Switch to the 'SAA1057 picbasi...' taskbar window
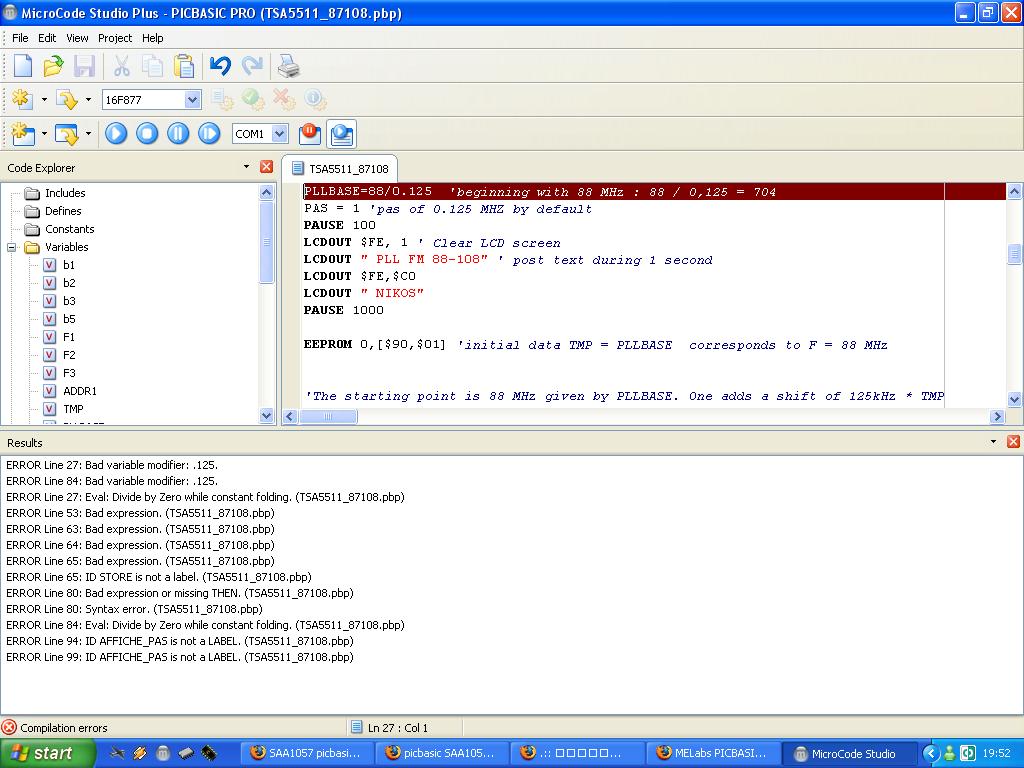The image size is (1024, 768). [x=306, y=753]
